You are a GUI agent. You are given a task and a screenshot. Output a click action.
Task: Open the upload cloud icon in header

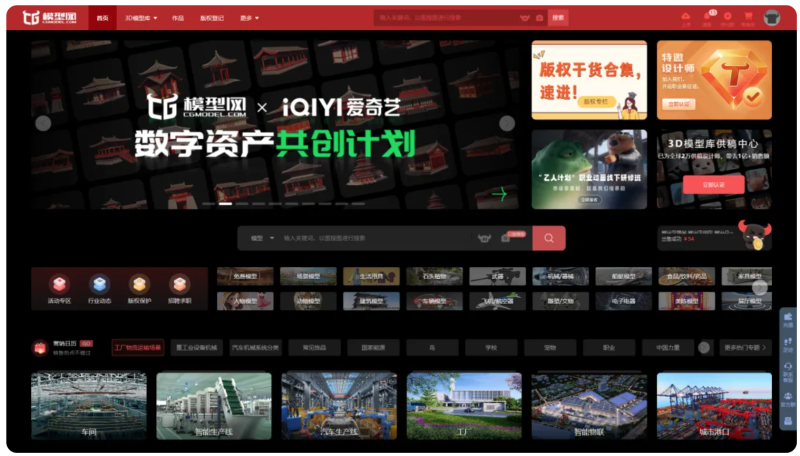[x=686, y=18]
